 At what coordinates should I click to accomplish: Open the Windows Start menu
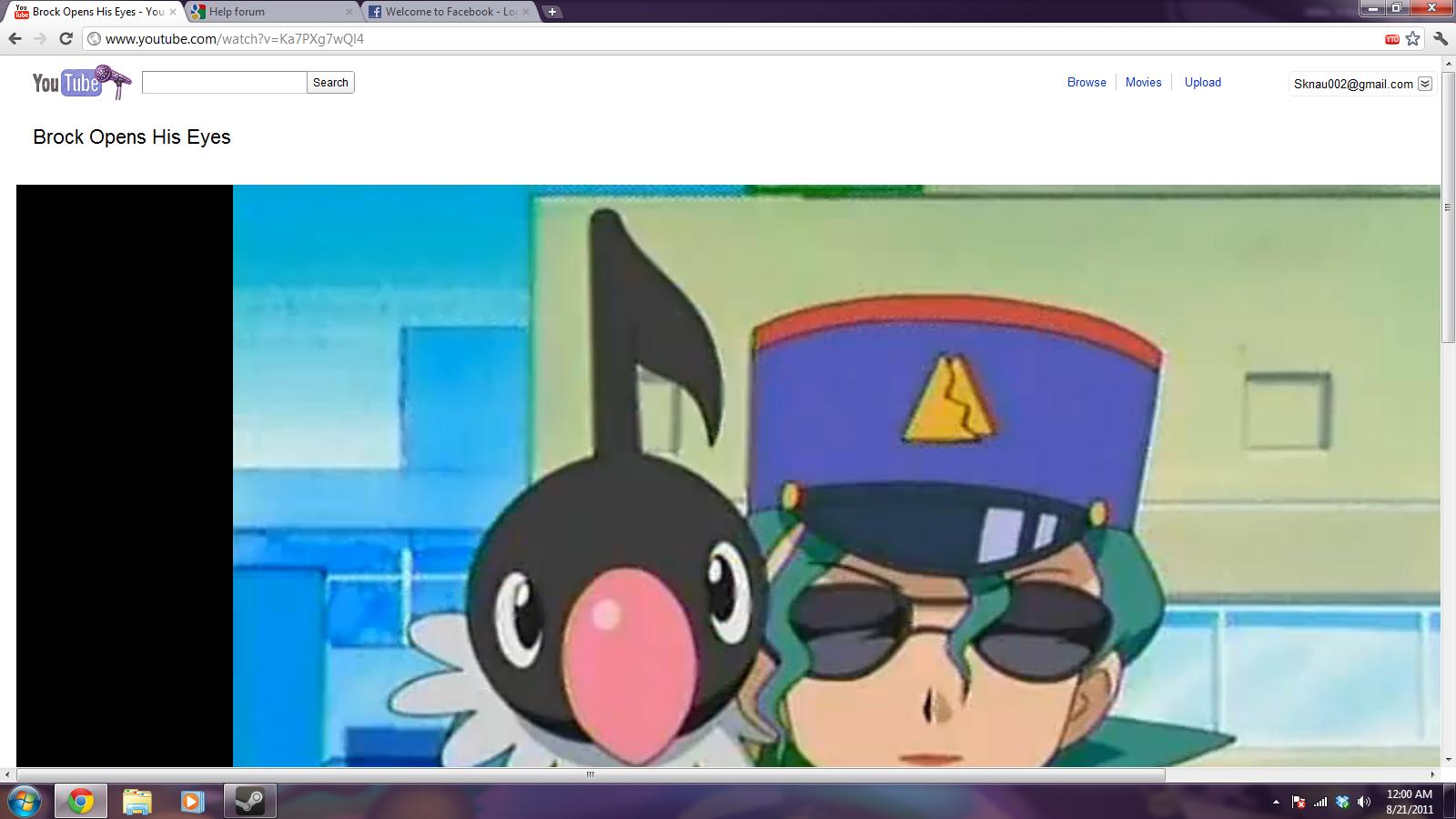(x=25, y=802)
